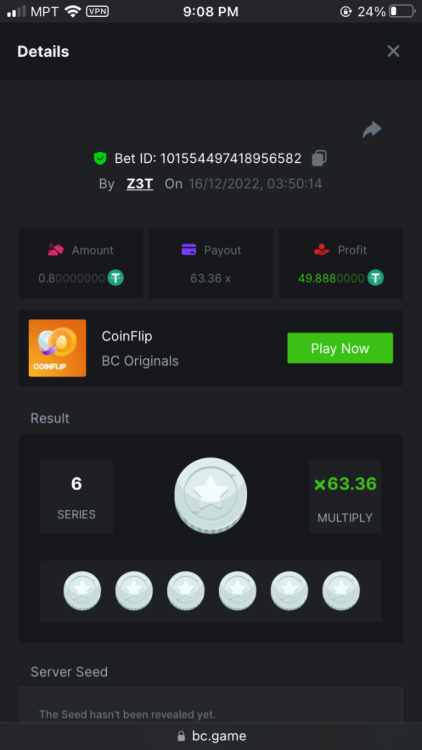The height and width of the screenshot is (750, 422).
Task: Tap the purple Payout card icon
Action: pos(189,250)
